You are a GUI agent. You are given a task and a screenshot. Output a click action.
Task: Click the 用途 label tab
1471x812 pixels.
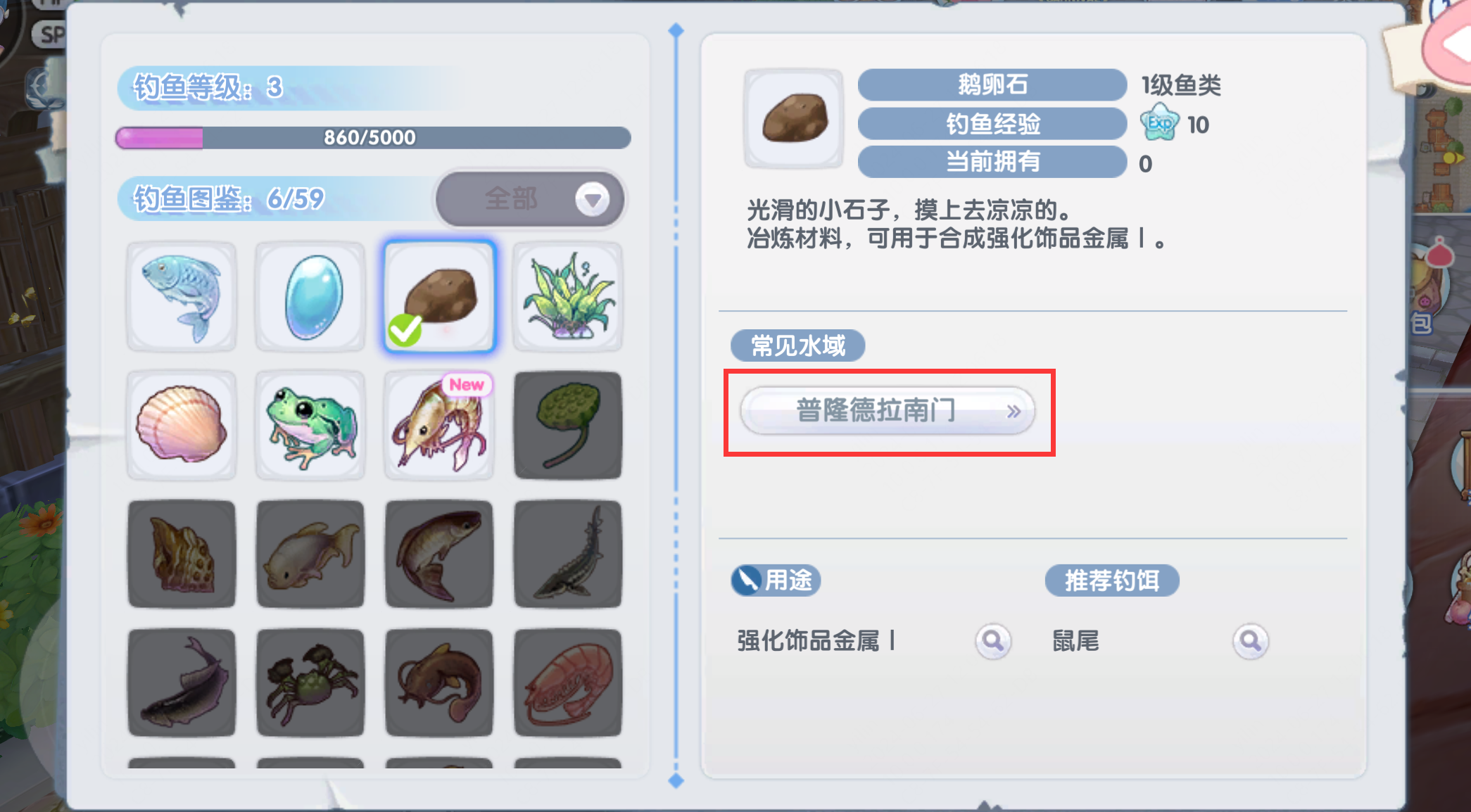pos(776,581)
